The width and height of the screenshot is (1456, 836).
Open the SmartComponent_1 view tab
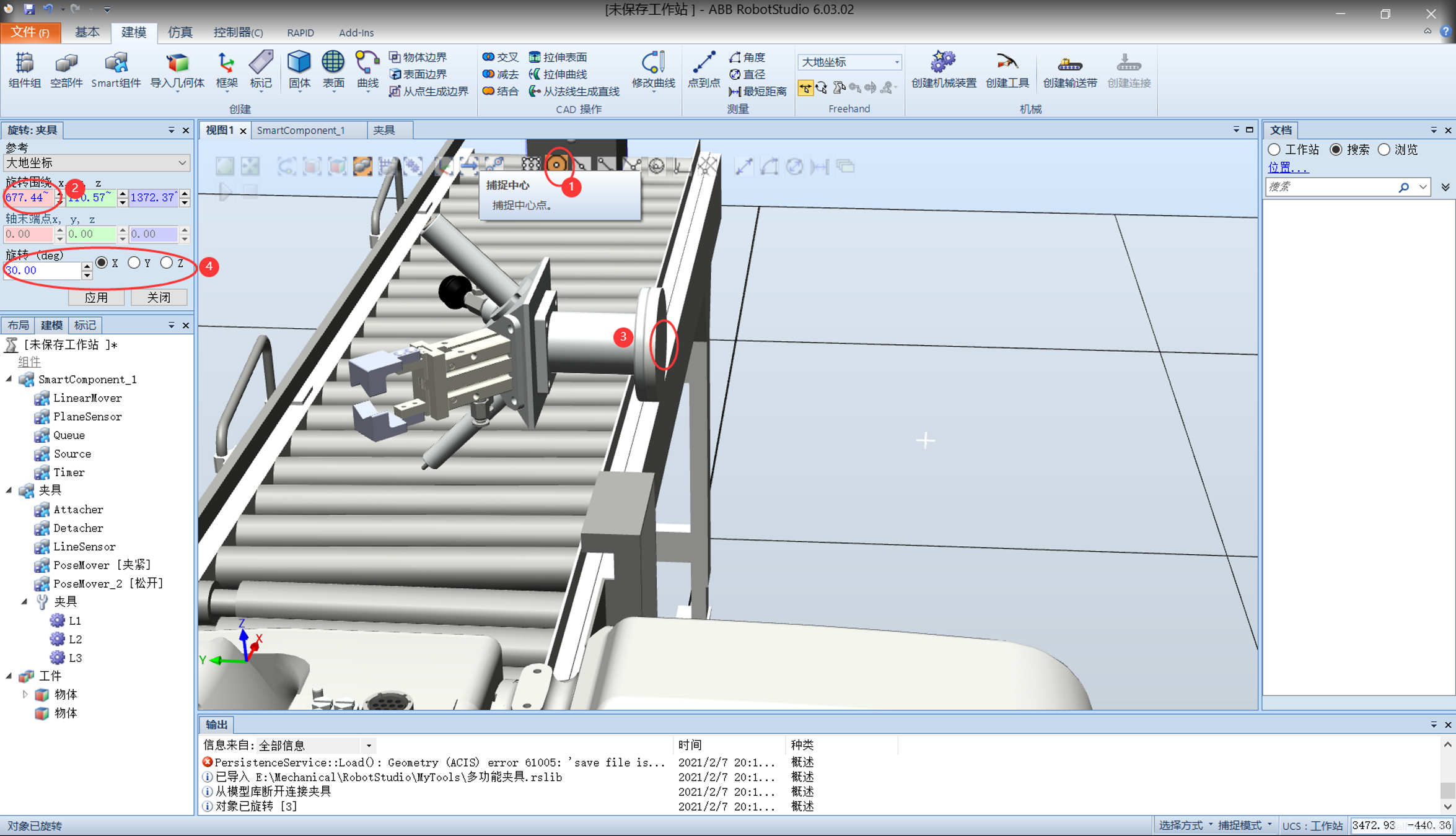[x=300, y=130]
